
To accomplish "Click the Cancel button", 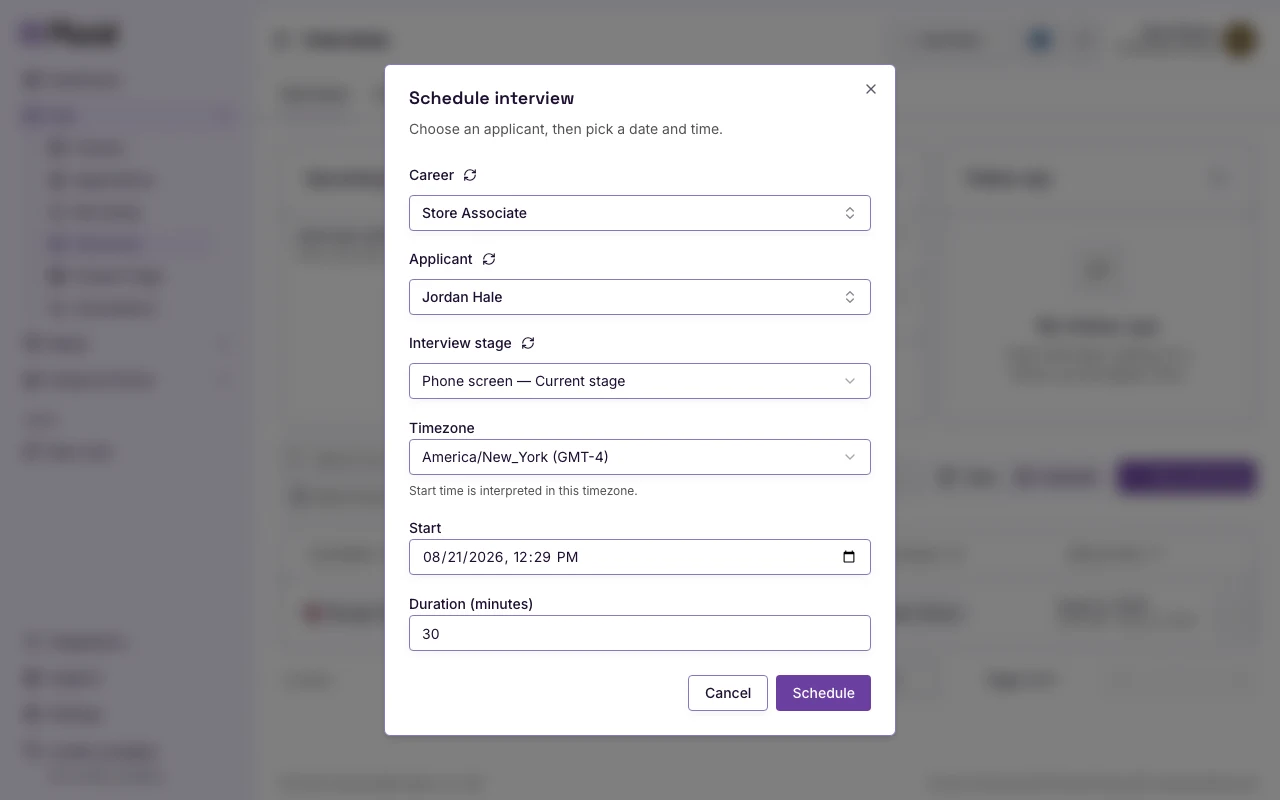I will point(728,693).
